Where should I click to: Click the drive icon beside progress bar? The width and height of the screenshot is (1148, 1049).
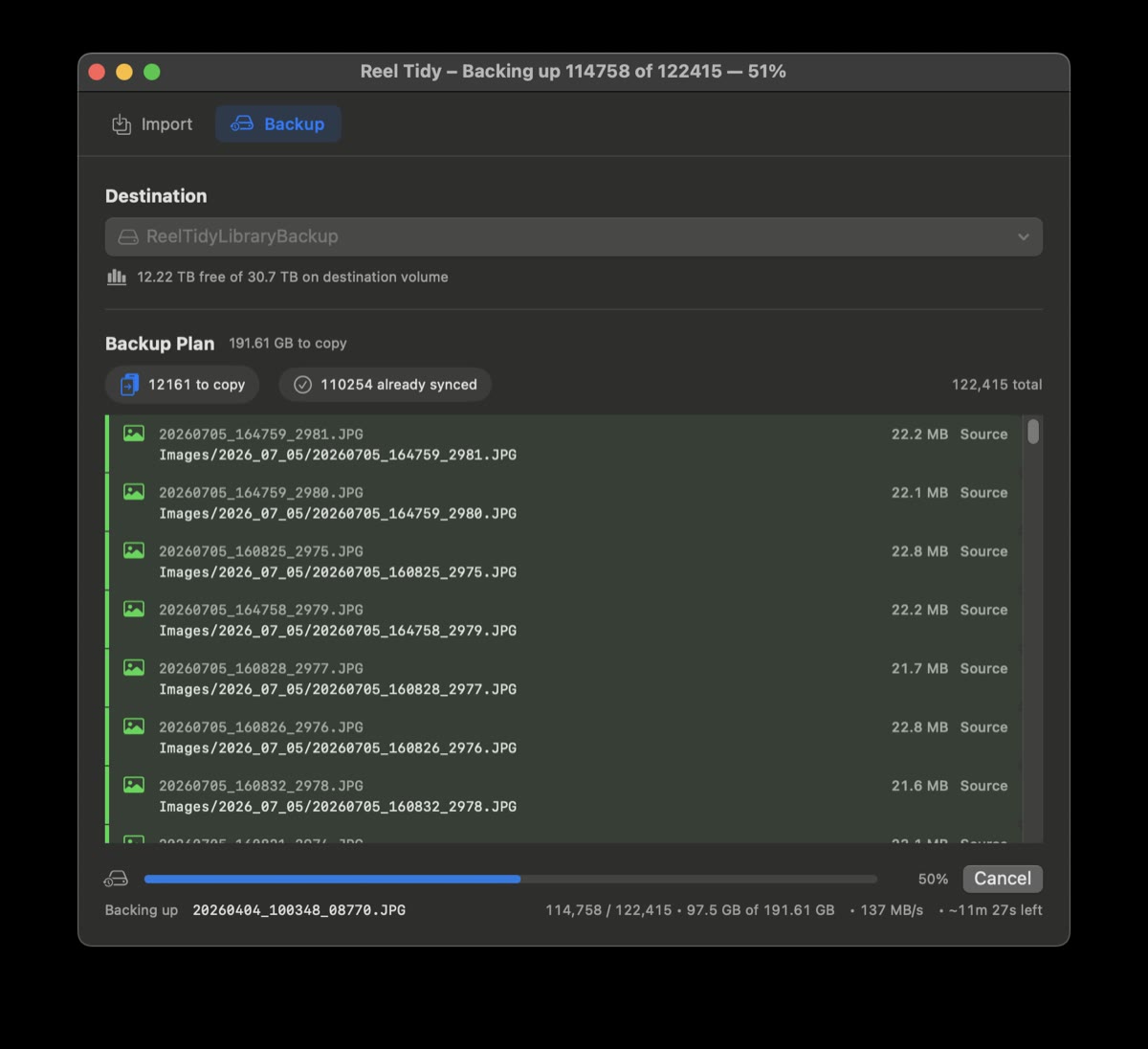coord(116,879)
